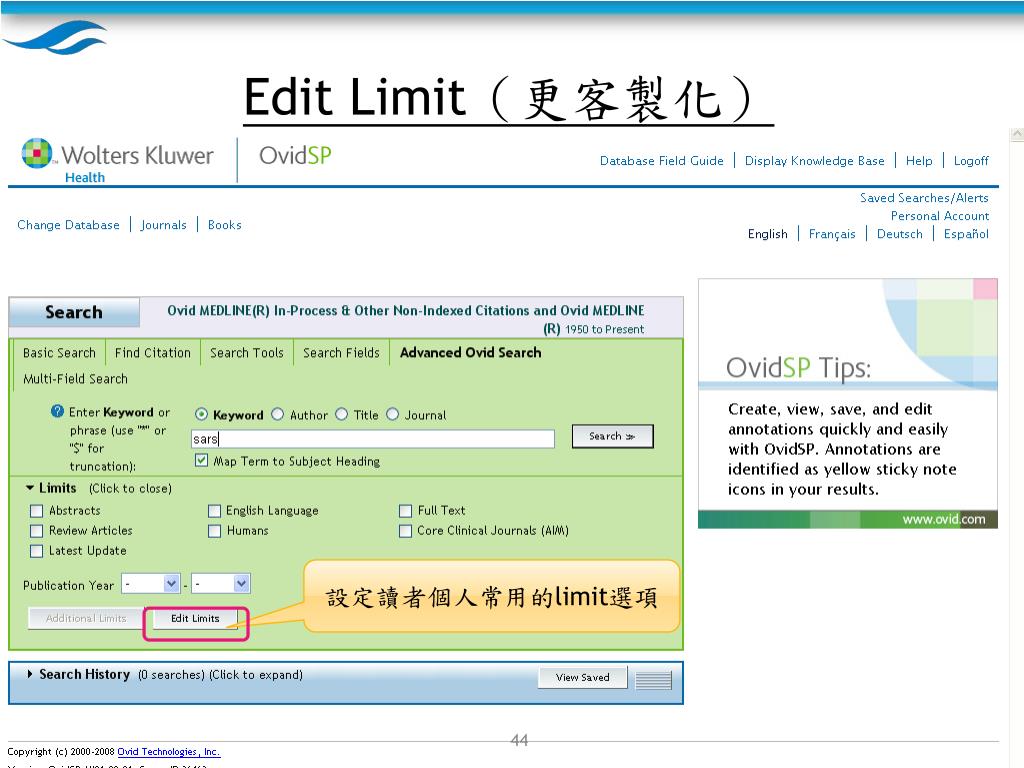Click the keyword input field containing sars
The image size is (1024, 768).
[x=373, y=439]
